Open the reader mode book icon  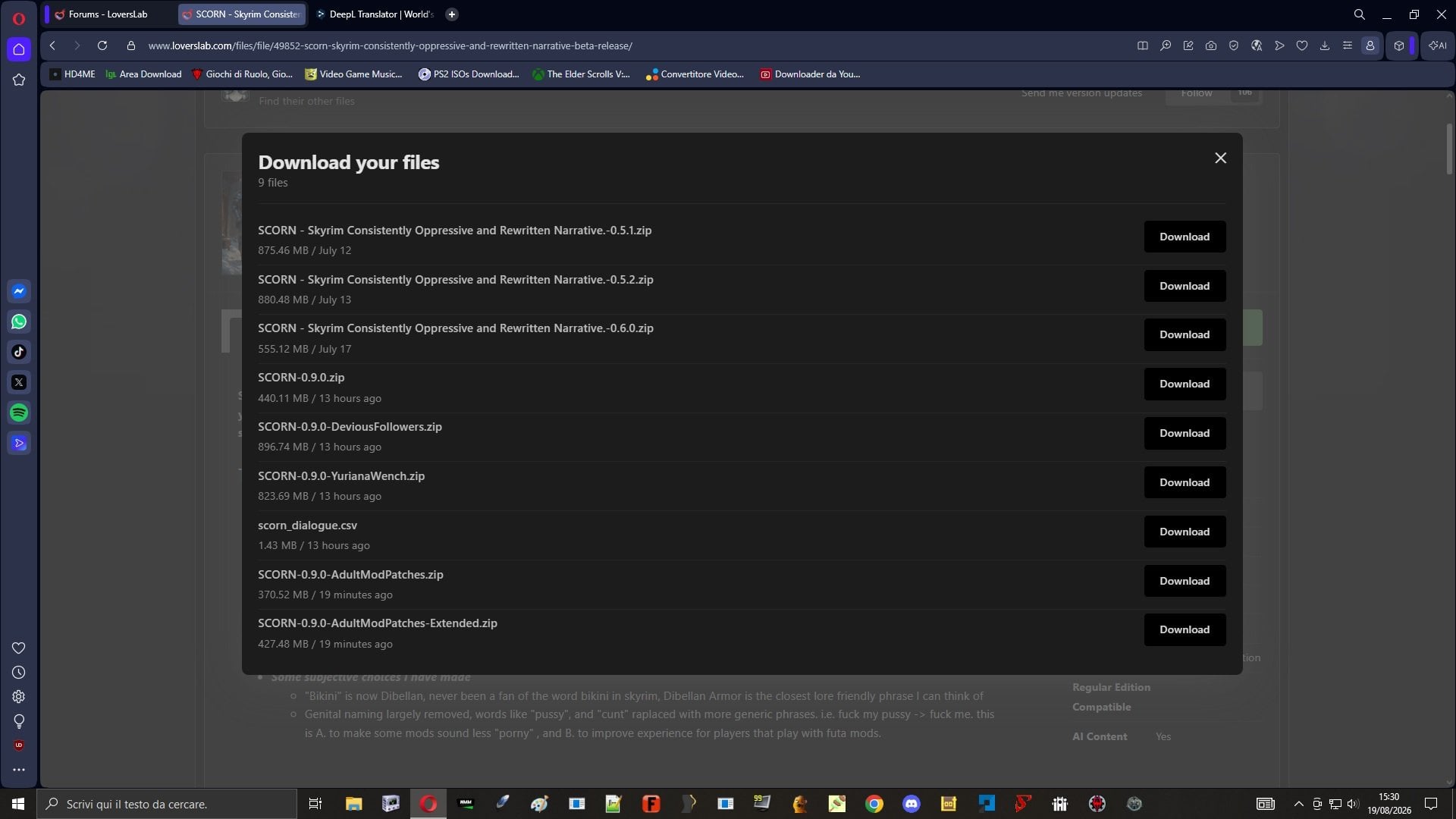(1143, 45)
